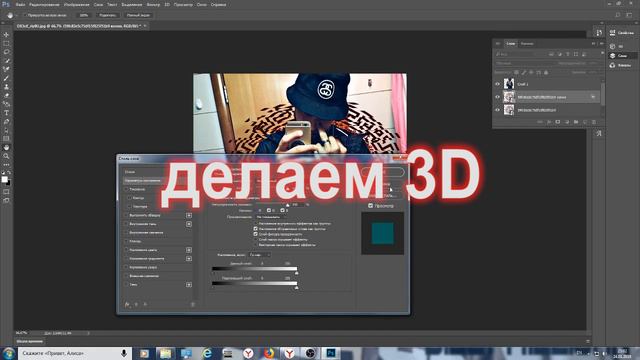Switch to the Каналы tab in the Layers panel

click(x=527, y=43)
